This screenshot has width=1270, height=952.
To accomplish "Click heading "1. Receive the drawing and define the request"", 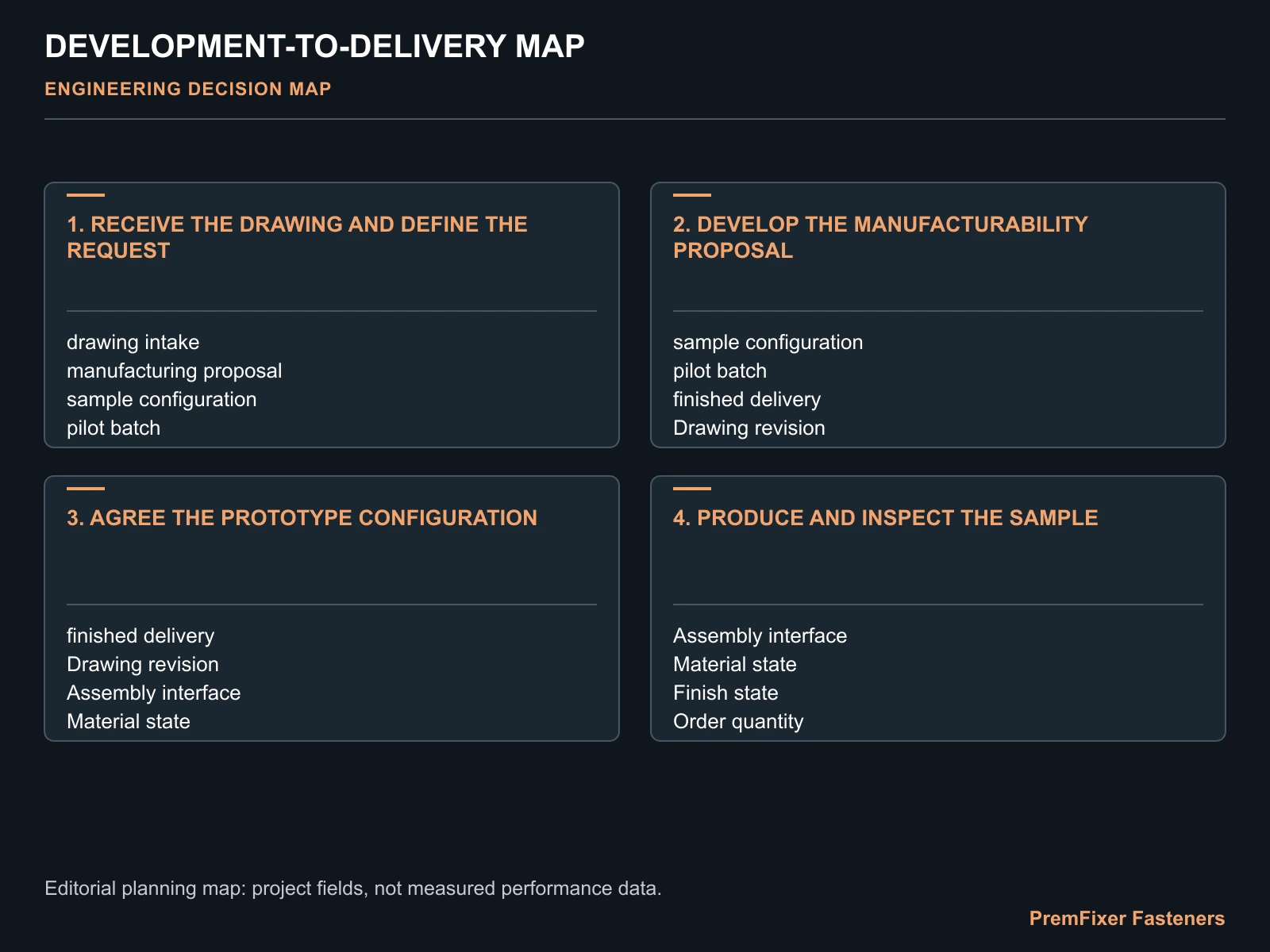I will pyautogui.click(x=297, y=237).
